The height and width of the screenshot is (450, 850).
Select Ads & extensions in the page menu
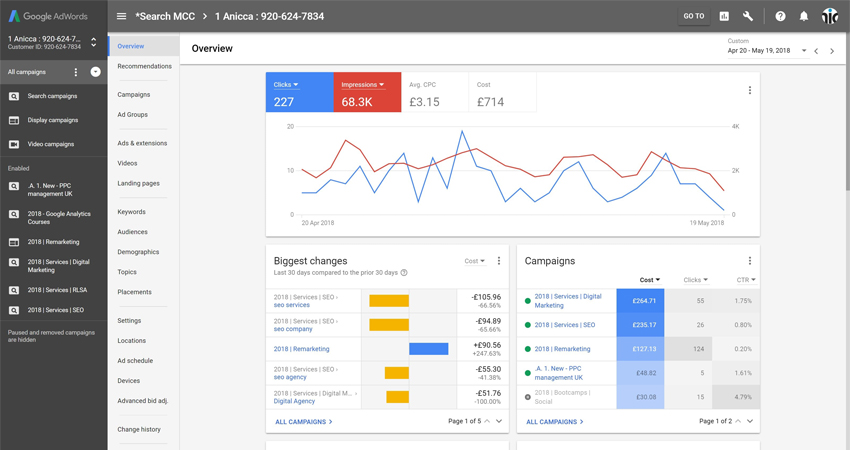pyautogui.click(x=142, y=143)
